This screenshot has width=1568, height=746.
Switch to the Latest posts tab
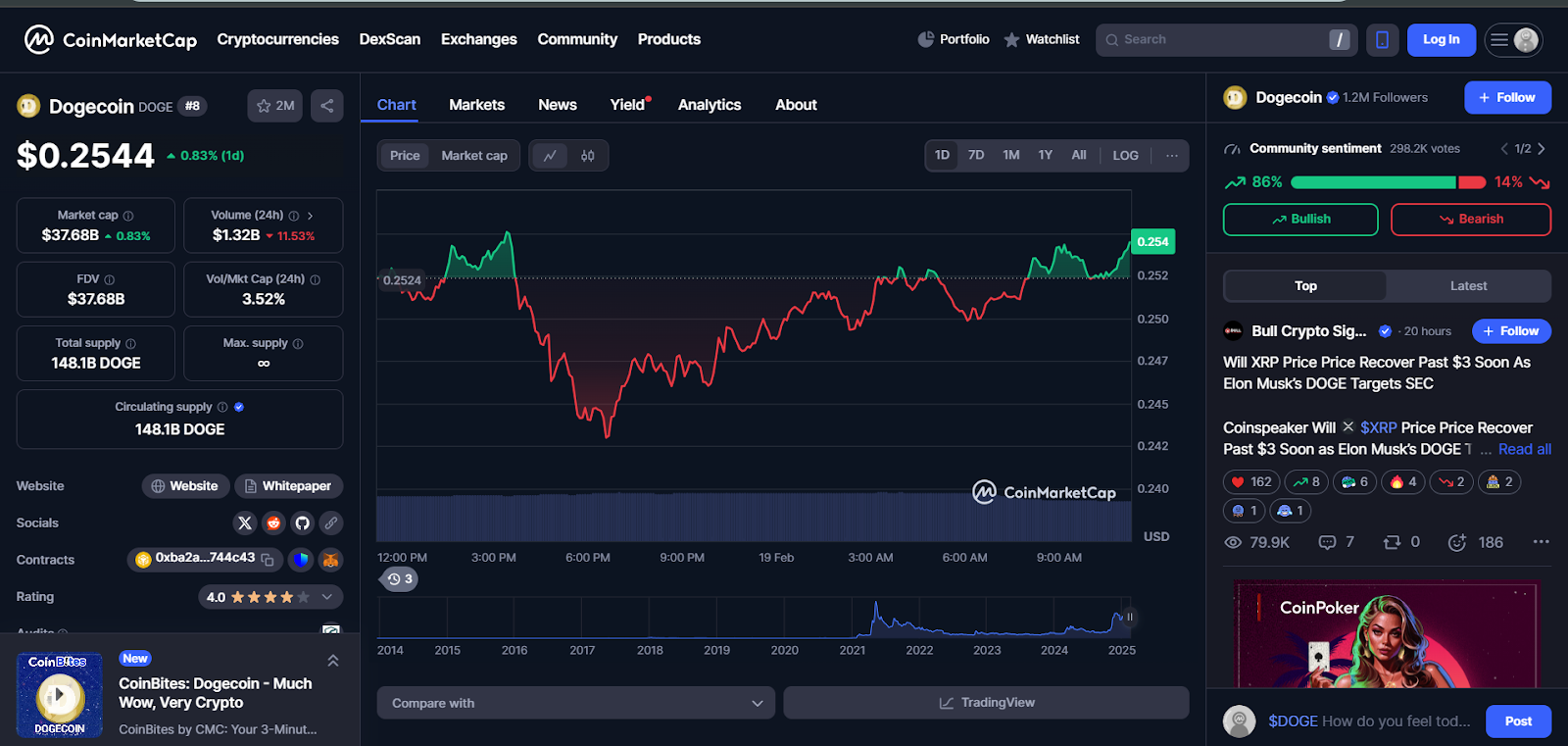tap(1468, 286)
